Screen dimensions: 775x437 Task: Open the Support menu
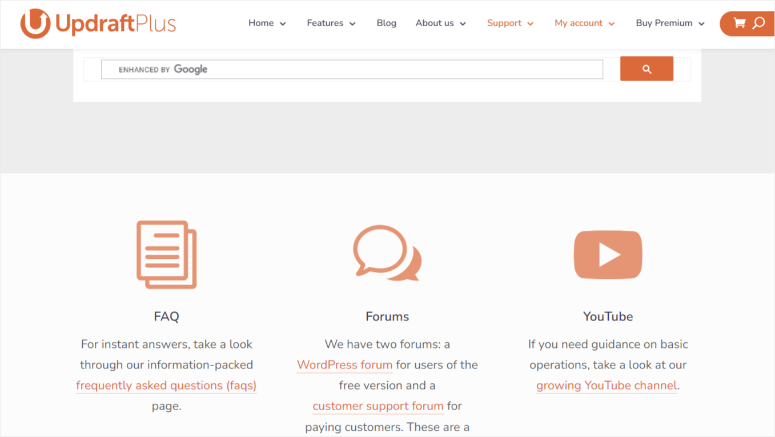(504, 23)
